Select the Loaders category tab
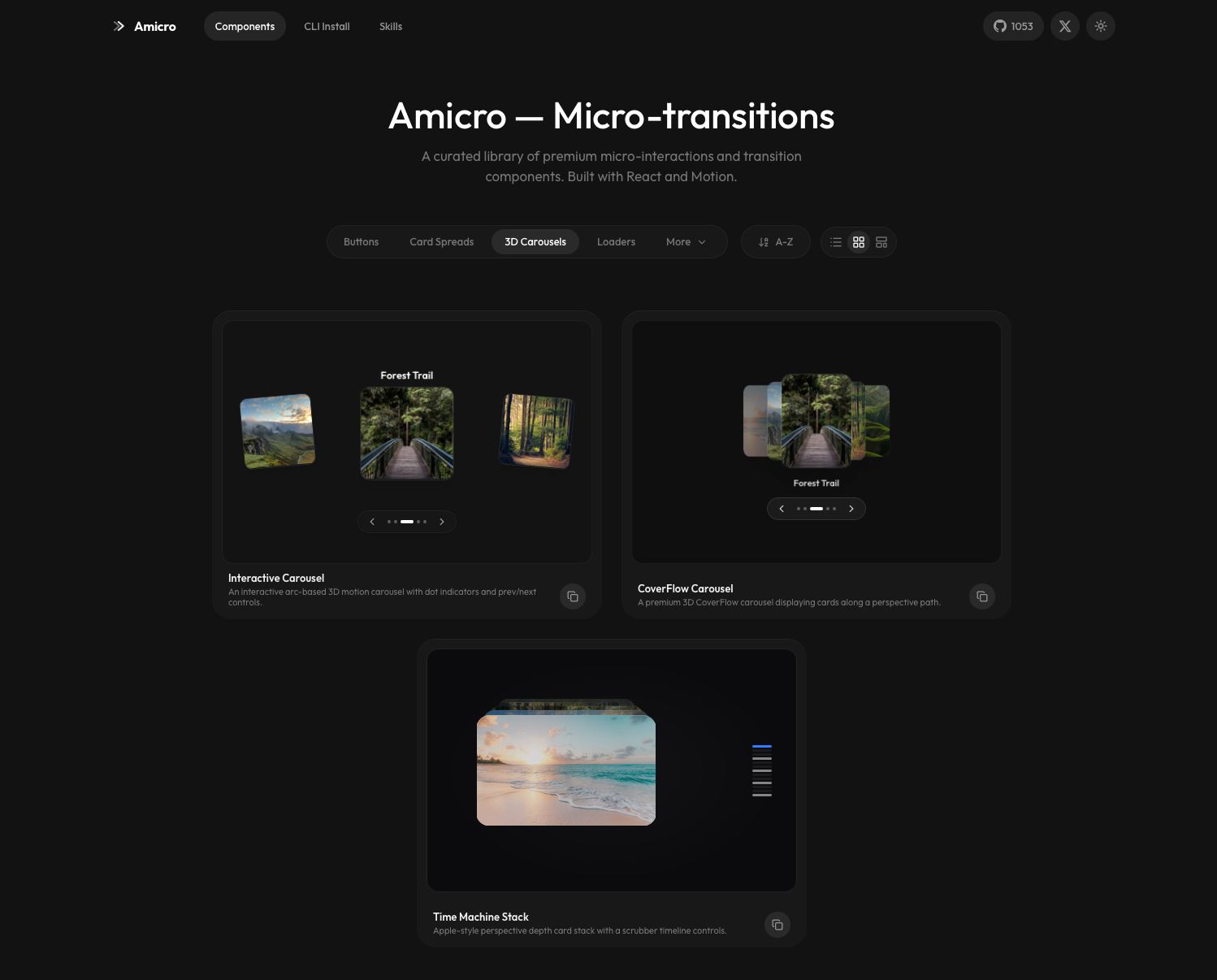Screen dimensions: 1217x980 [x=617, y=242]
